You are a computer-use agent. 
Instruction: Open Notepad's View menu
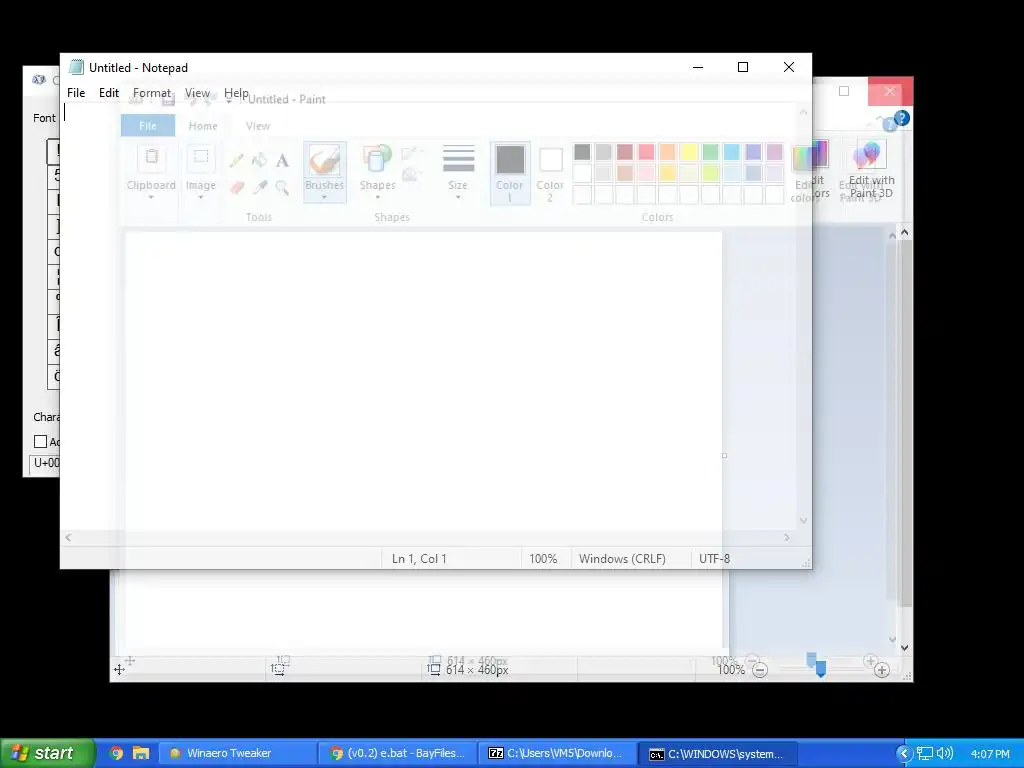pos(197,93)
